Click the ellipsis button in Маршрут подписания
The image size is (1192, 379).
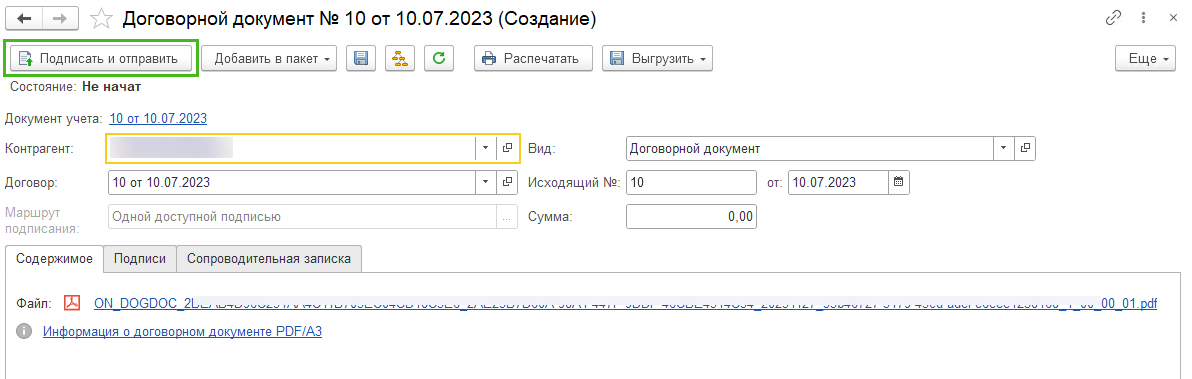pos(507,216)
